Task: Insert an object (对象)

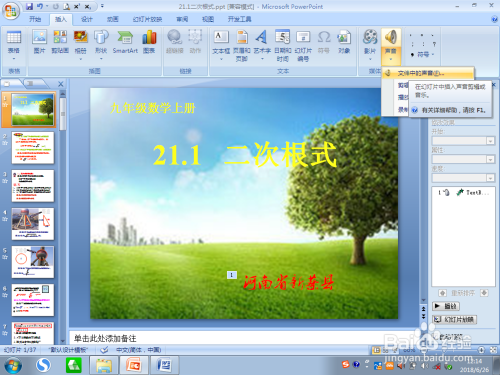Action: click(344, 42)
